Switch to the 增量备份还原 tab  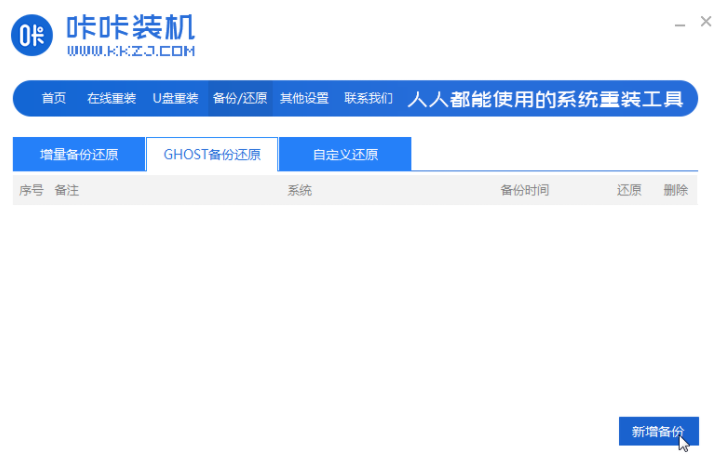[x=79, y=154]
